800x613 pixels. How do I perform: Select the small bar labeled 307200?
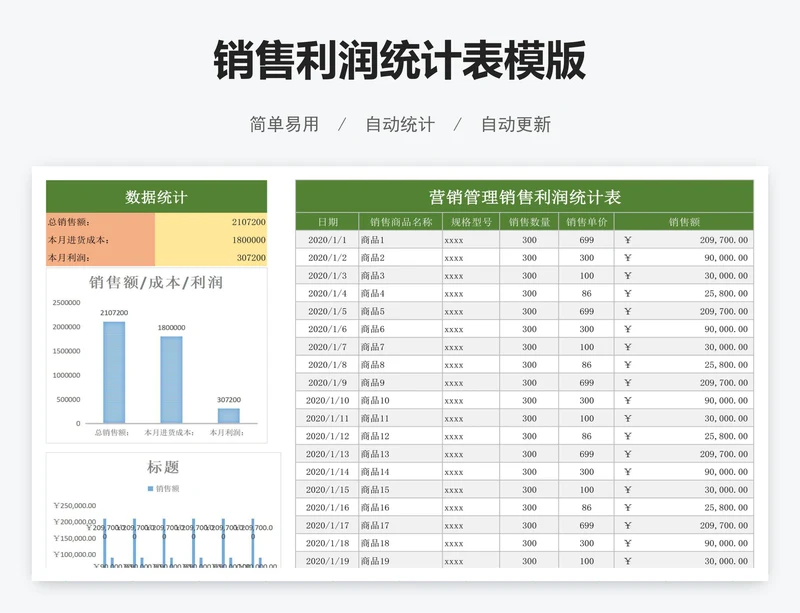tap(229, 415)
